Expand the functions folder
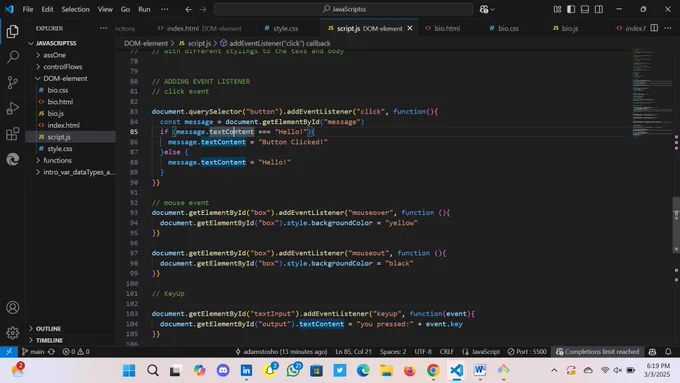This screenshot has height=383, width=680. coord(57,160)
